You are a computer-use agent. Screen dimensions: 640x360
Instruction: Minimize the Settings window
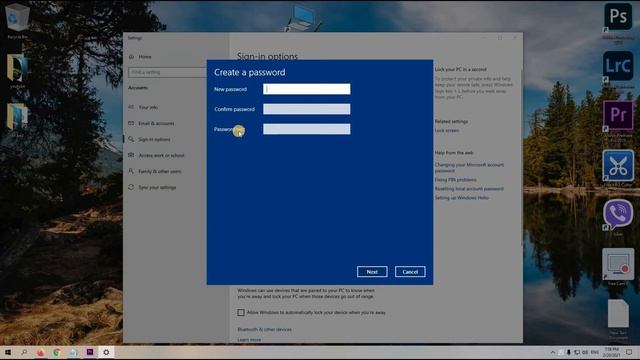click(x=484, y=38)
